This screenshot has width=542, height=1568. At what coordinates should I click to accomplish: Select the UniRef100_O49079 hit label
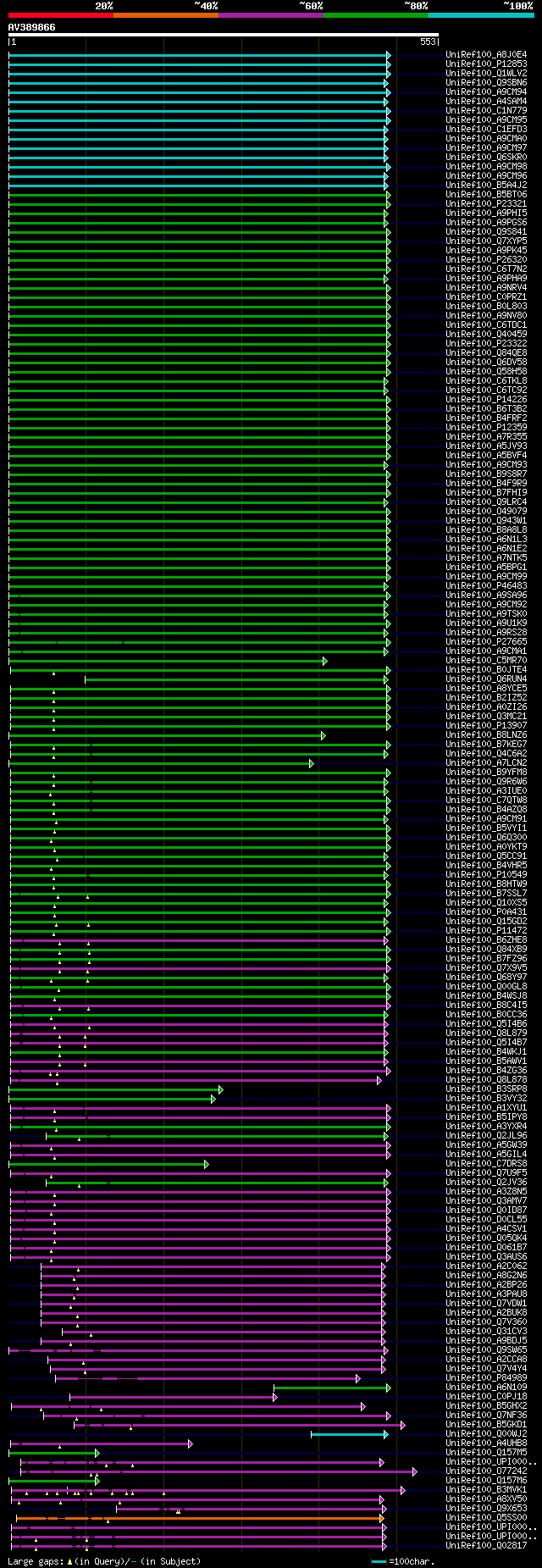[486, 512]
